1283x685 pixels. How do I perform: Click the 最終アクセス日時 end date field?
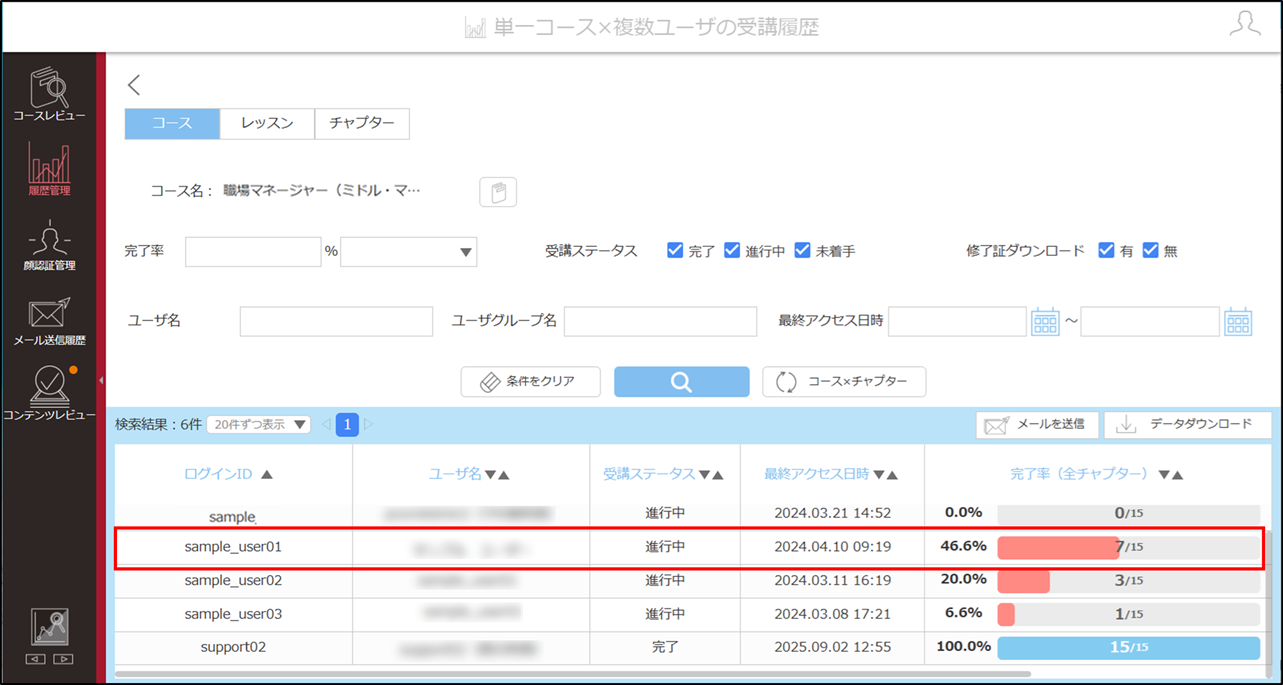pyautogui.click(x=1150, y=321)
